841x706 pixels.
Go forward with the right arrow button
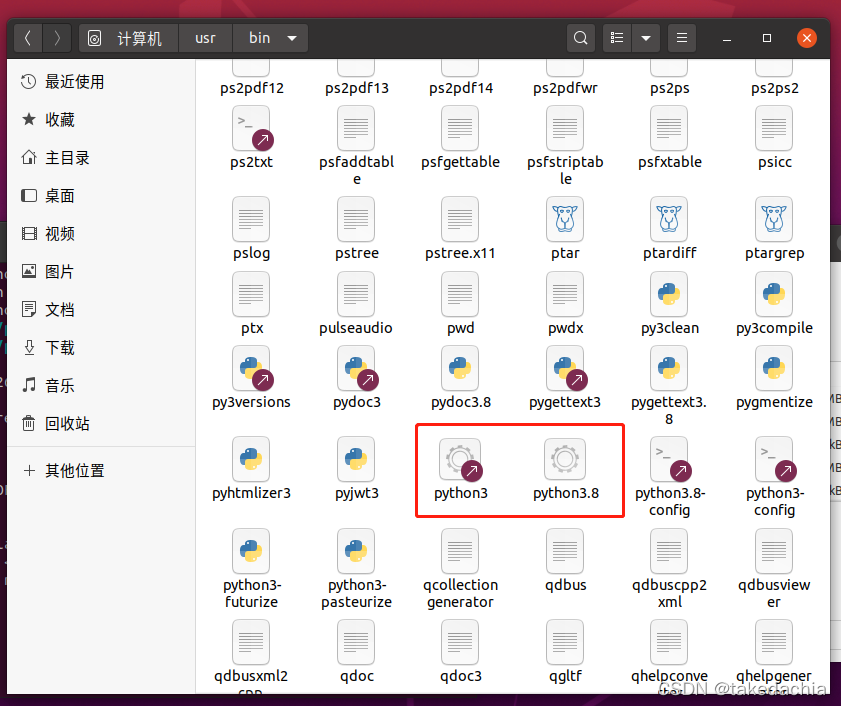[57, 38]
